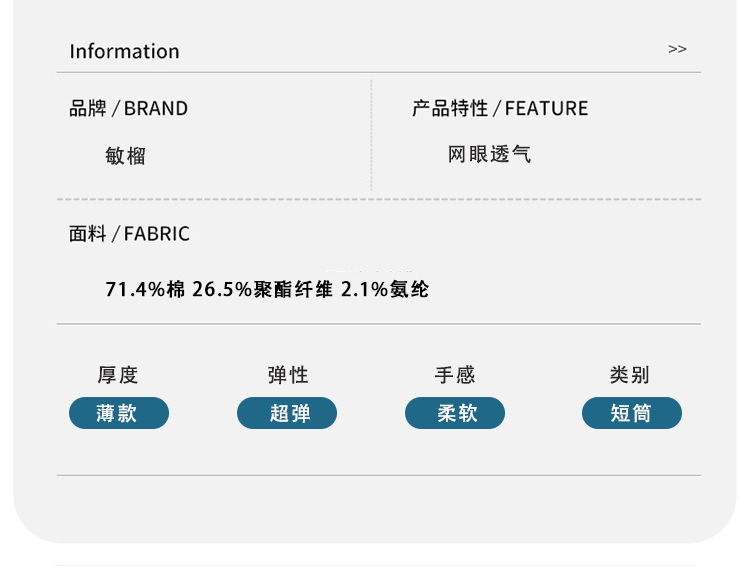Viewport: 750px width, 570px height.
Task: Click the double-arrow expander beside Information
Action: (677, 49)
